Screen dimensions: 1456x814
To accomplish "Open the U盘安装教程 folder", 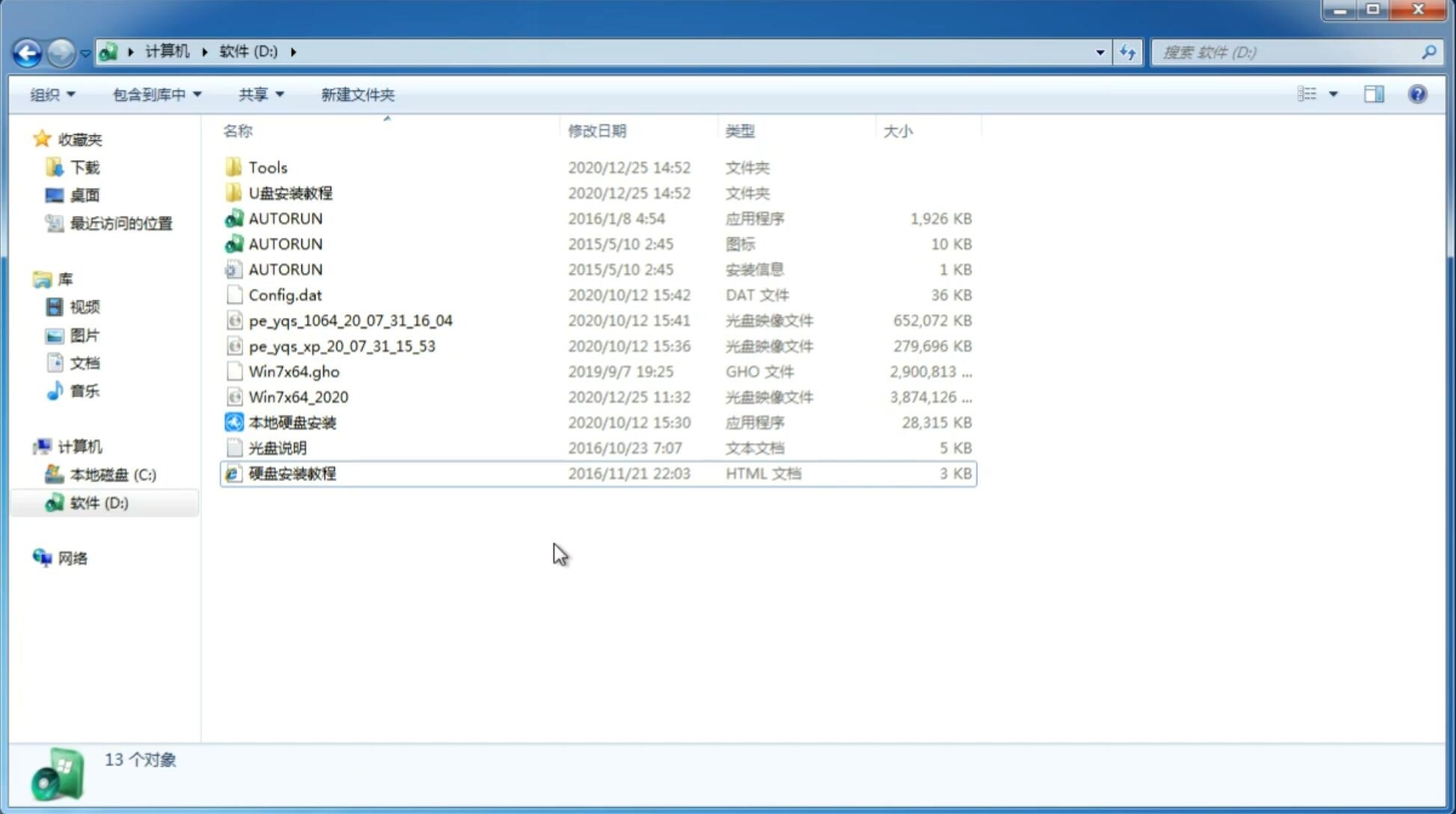I will click(x=291, y=193).
